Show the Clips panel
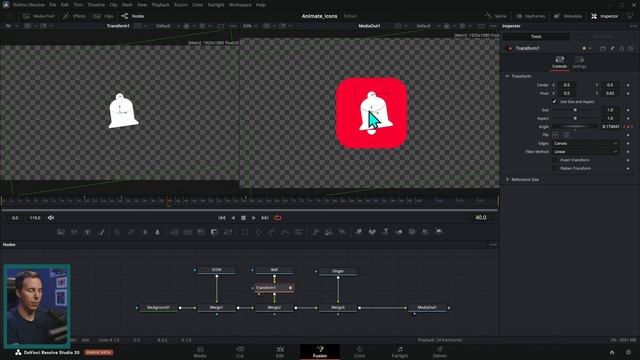Image resolution: width=640 pixels, height=360 pixels. [x=104, y=16]
